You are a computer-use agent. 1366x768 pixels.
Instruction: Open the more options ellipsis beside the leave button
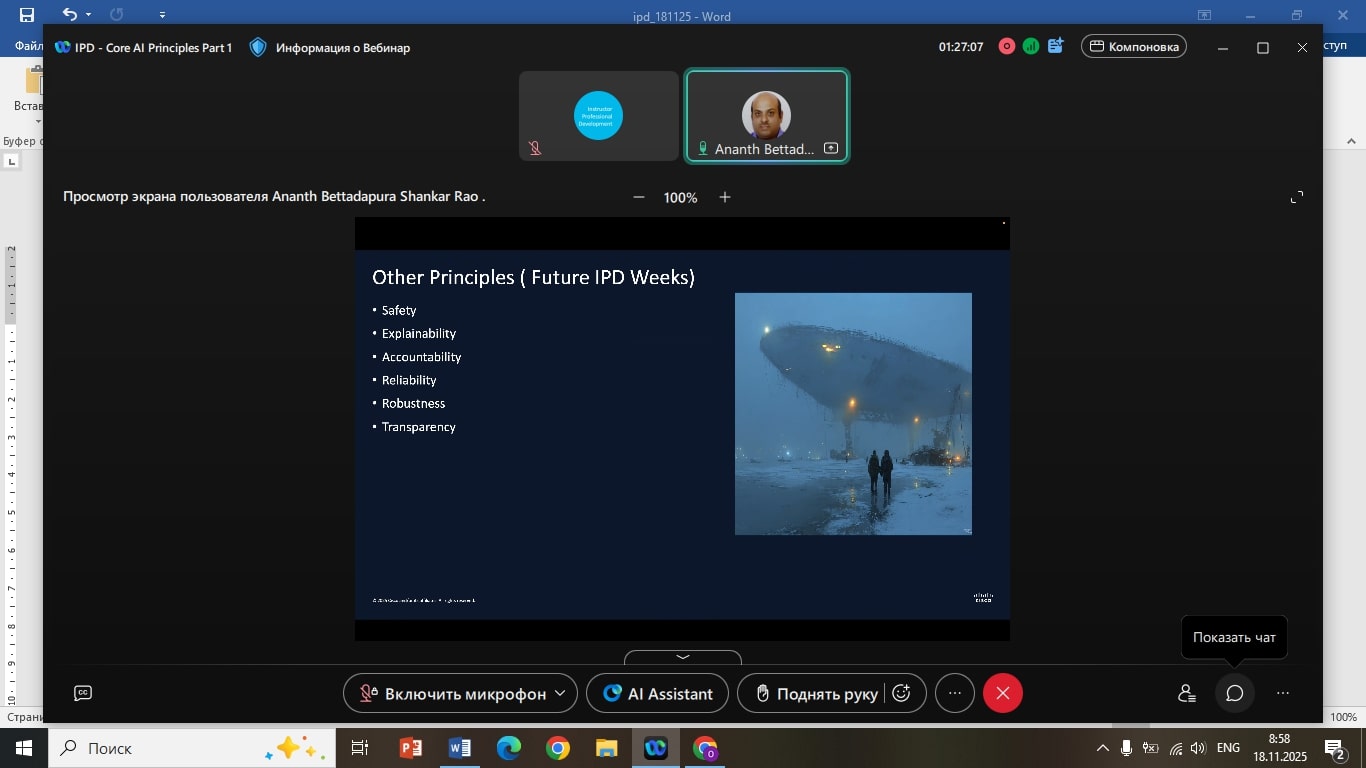click(x=955, y=693)
